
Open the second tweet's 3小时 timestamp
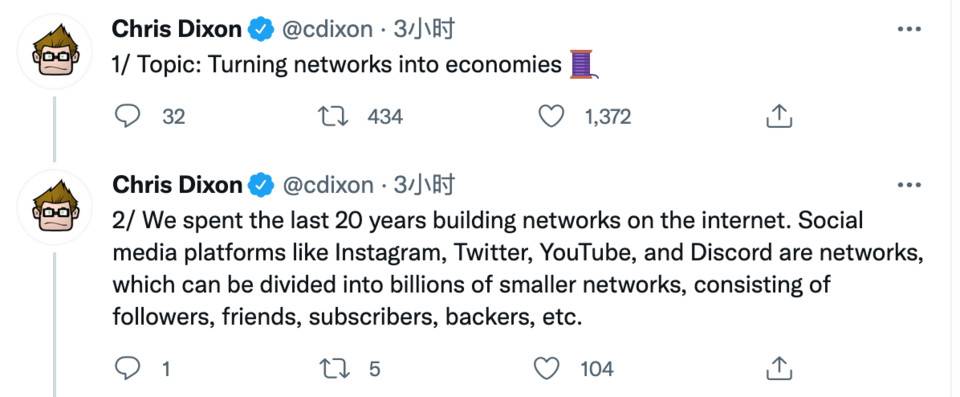pyautogui.click(x=424, y=185)
